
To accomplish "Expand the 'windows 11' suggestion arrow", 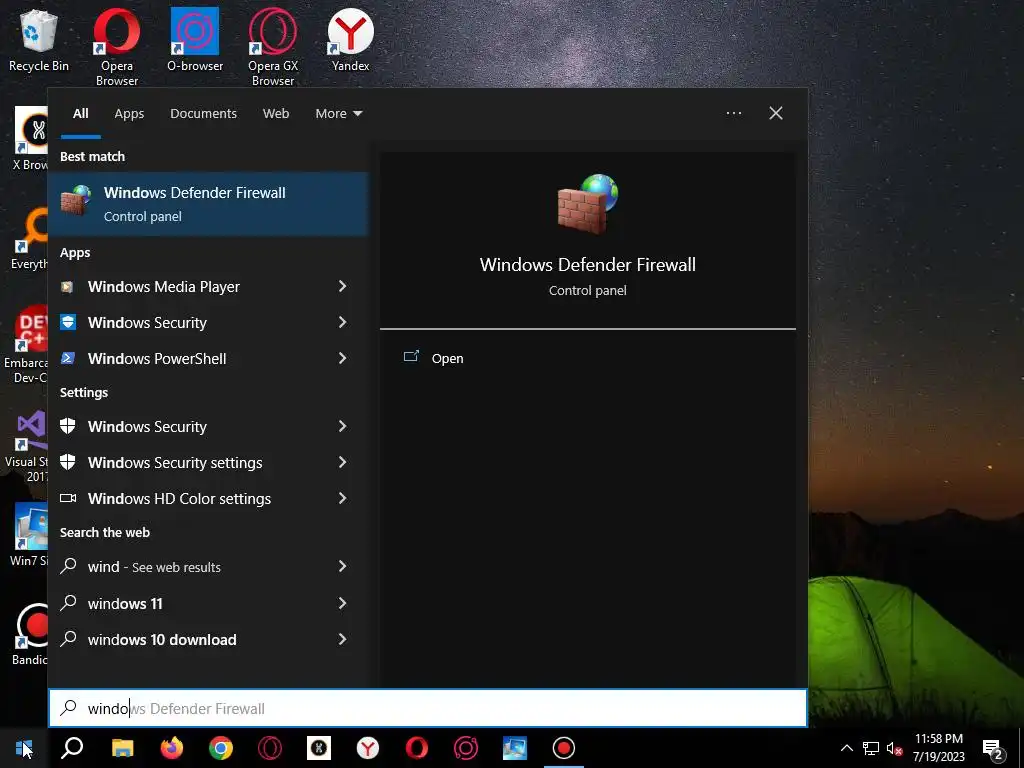I will [342, 603].
